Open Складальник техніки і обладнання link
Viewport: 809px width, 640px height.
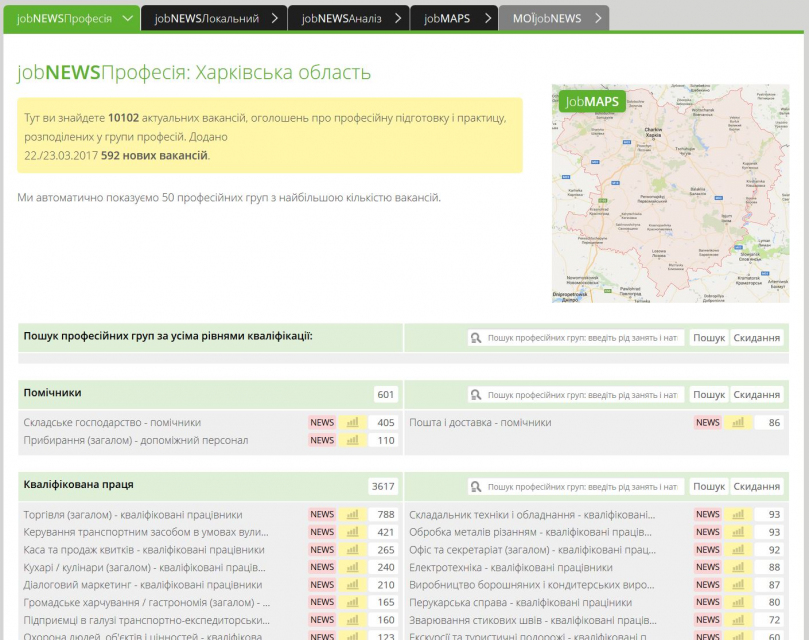coord(532,515)
